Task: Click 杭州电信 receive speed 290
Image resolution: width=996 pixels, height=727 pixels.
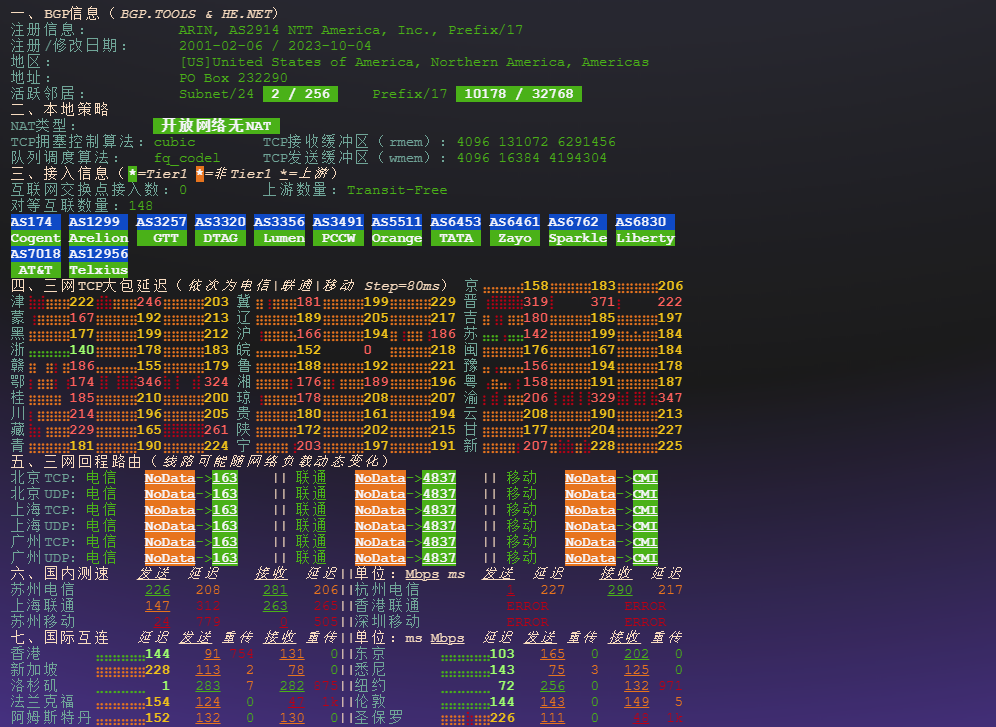Action: 620,590
